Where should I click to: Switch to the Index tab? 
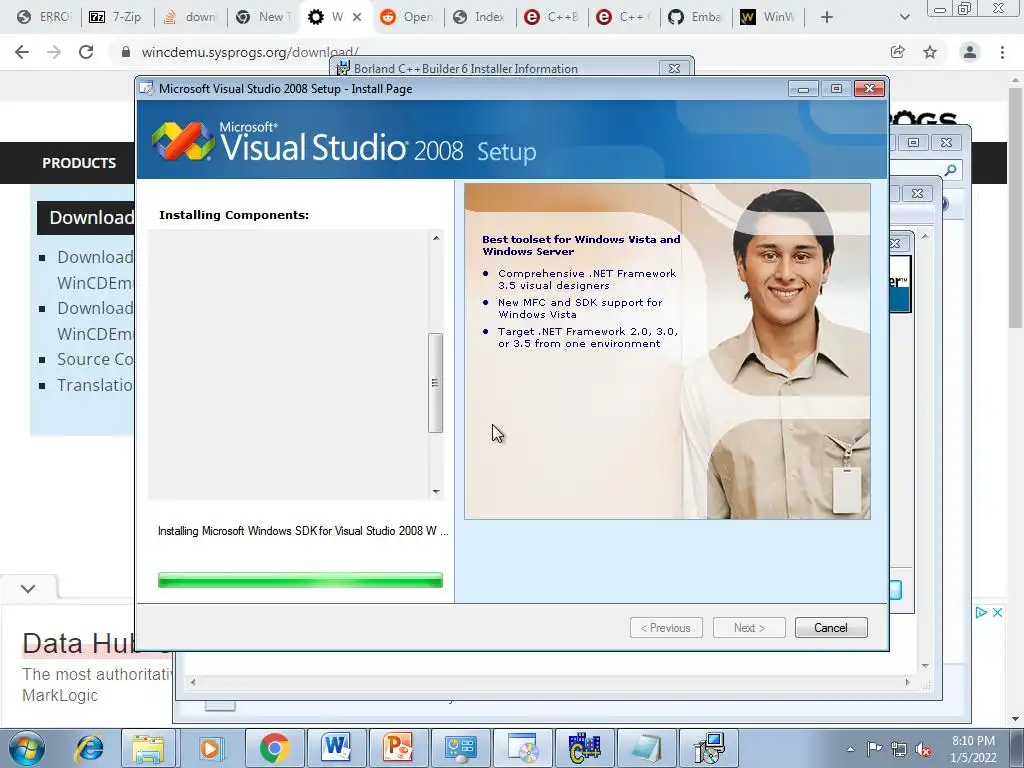479,17
